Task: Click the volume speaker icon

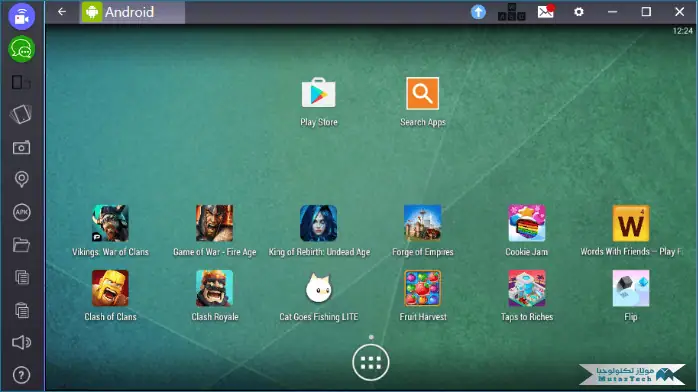Action: coord(21,342)
